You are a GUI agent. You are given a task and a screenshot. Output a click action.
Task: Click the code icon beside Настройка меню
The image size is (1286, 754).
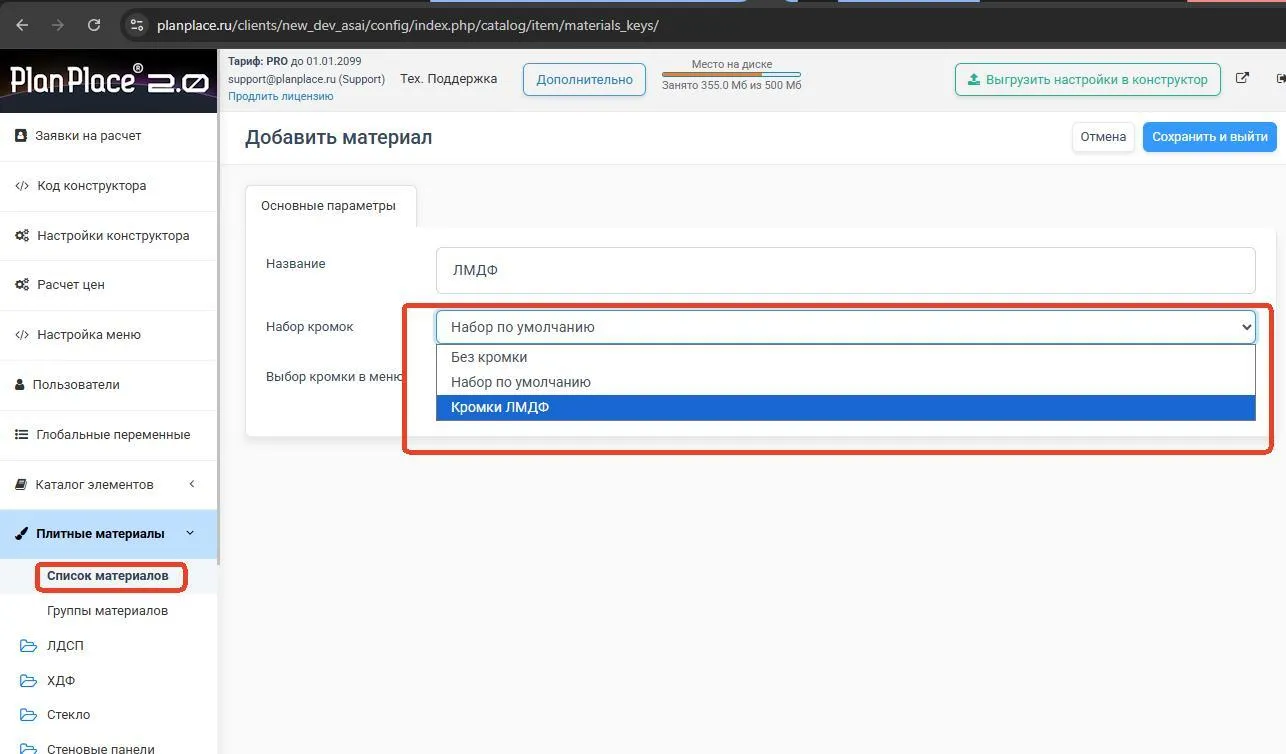22,335
